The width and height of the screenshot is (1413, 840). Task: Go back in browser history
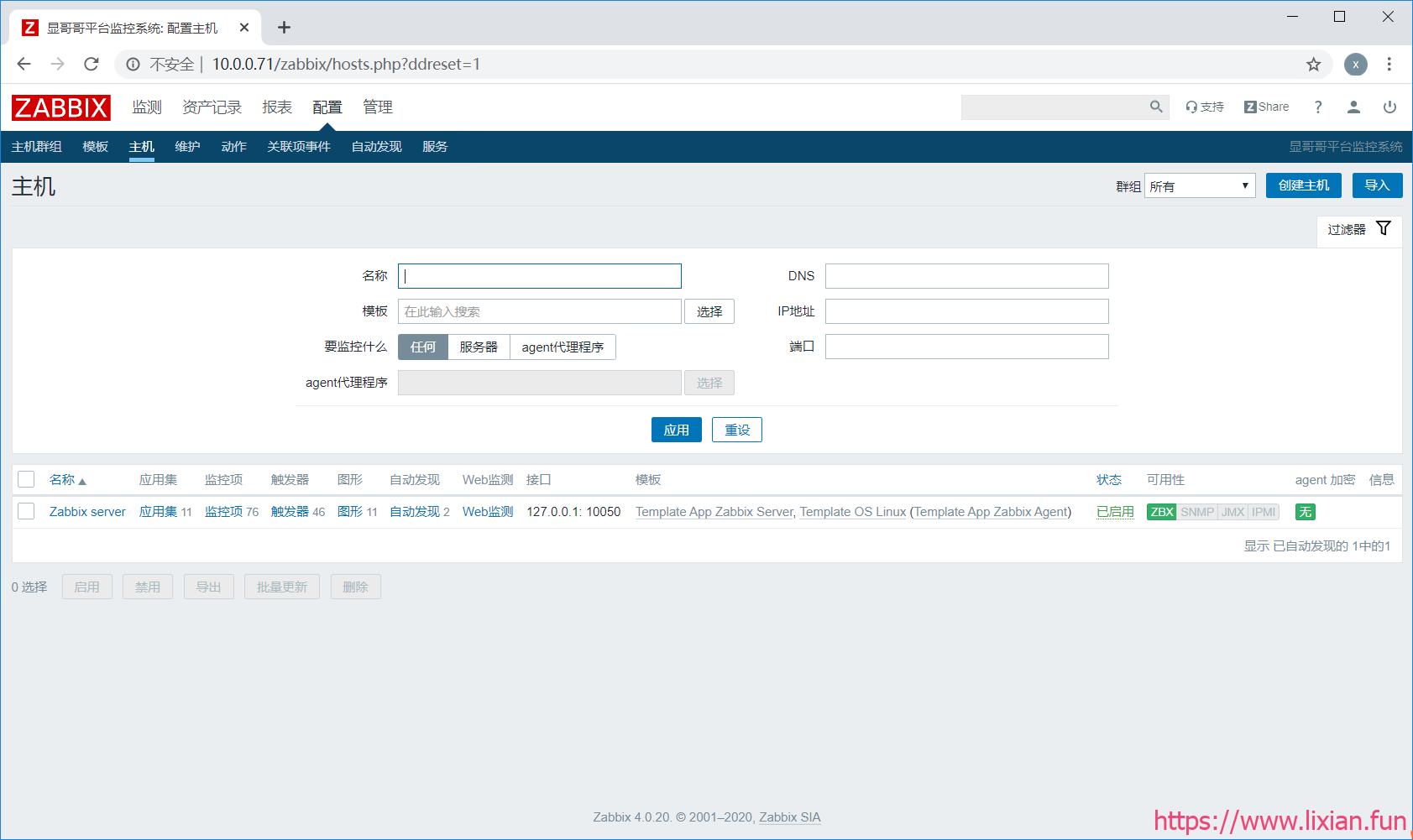(24, 64)
